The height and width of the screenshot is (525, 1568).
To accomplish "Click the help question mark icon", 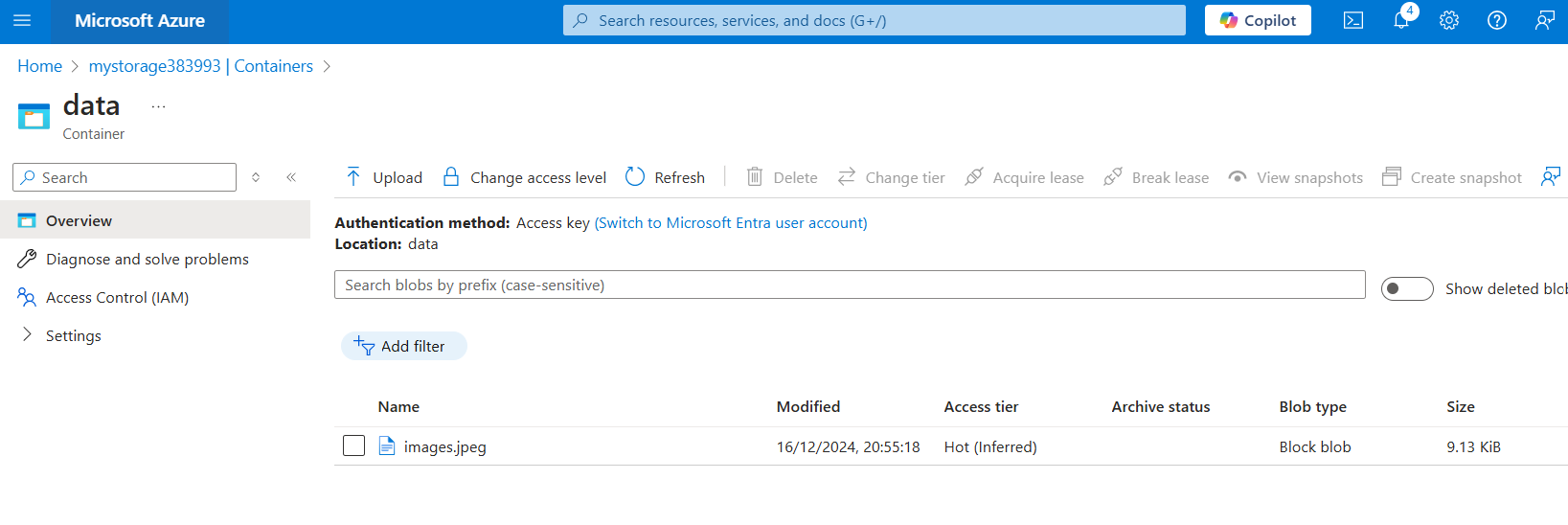I will click(x=1496, y=20).
